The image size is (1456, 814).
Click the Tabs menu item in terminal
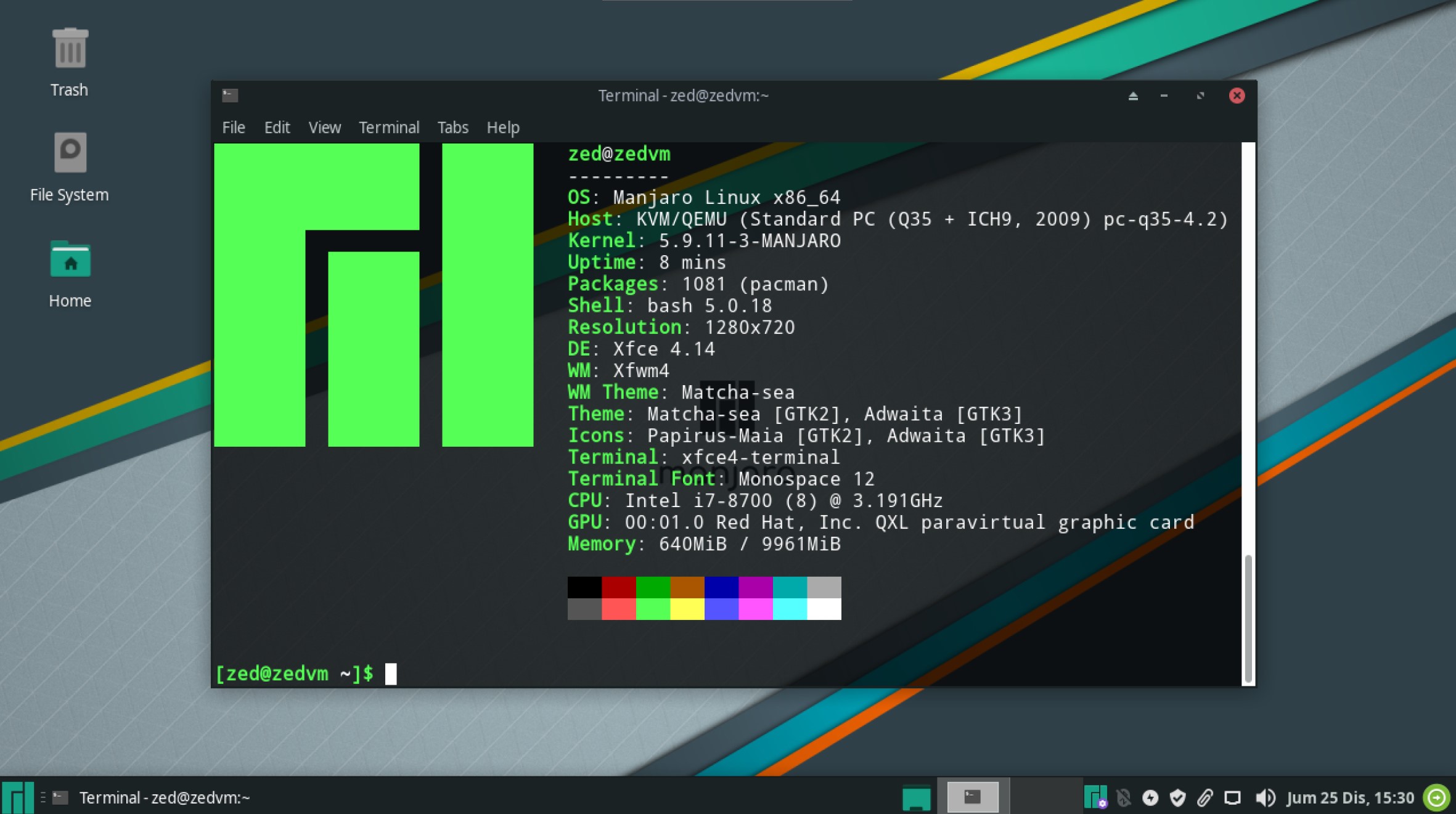pyautogui.click(x=453, y=127)
